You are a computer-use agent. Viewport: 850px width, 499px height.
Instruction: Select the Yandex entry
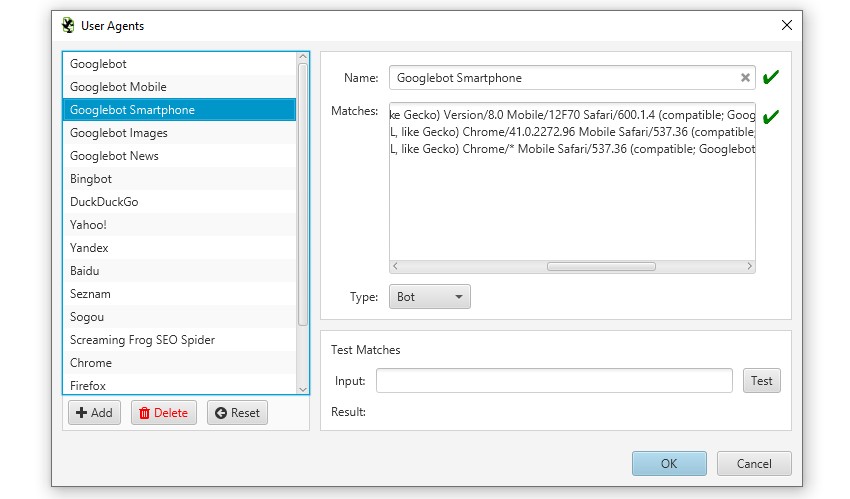pos(179,248)
